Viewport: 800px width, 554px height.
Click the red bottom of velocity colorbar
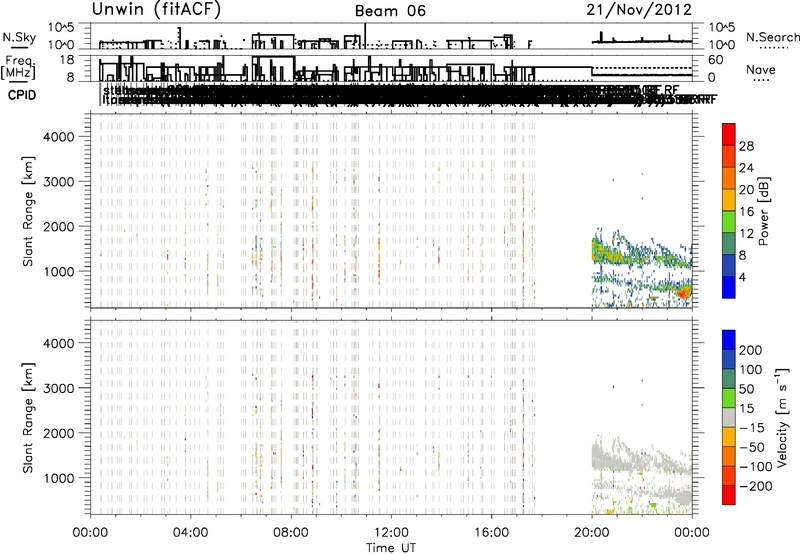click(x=729, y=495)
